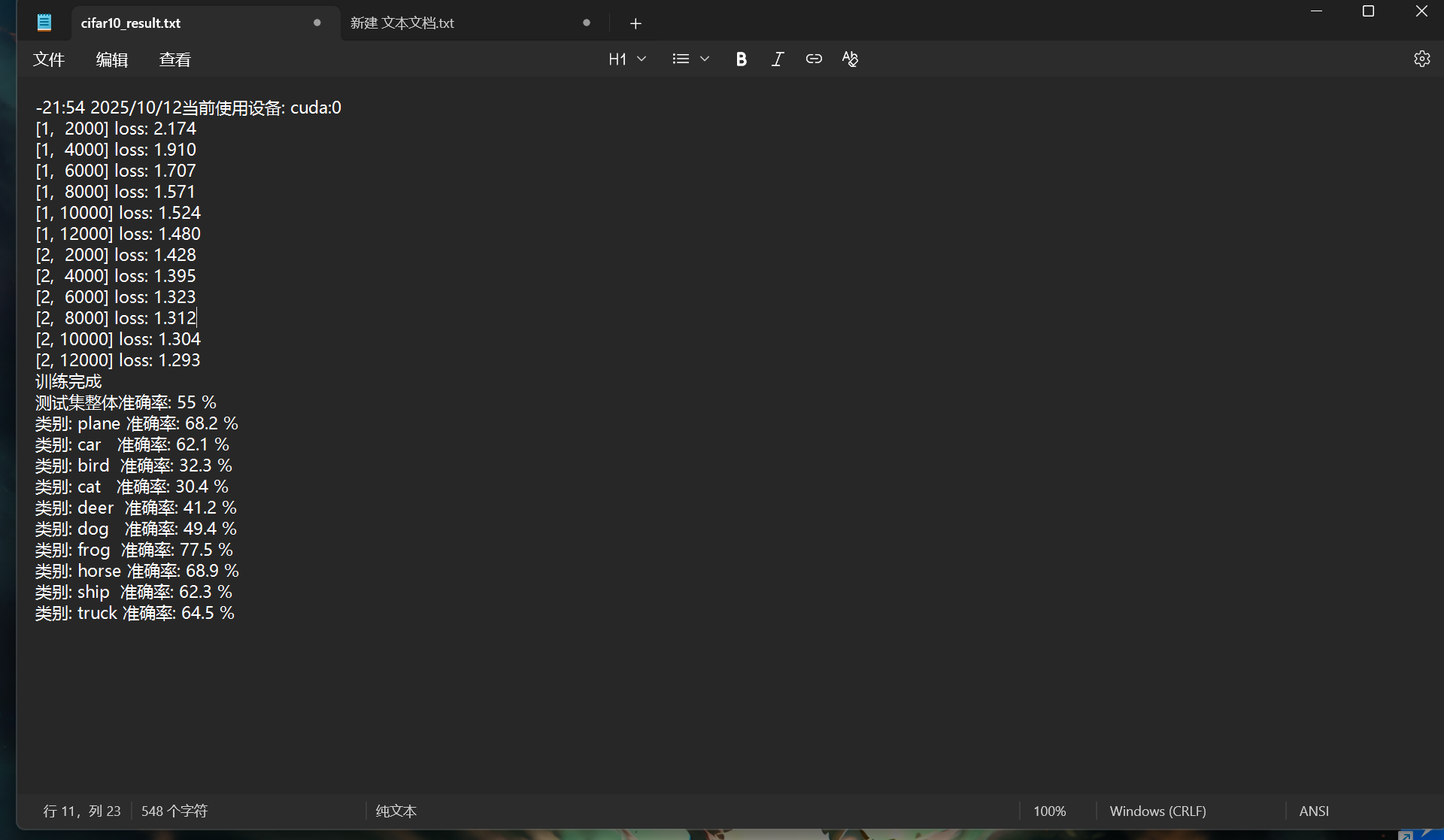Open Notepad settings gear icon
This screenshot has width=1444, height=840.
[1421, 59]
